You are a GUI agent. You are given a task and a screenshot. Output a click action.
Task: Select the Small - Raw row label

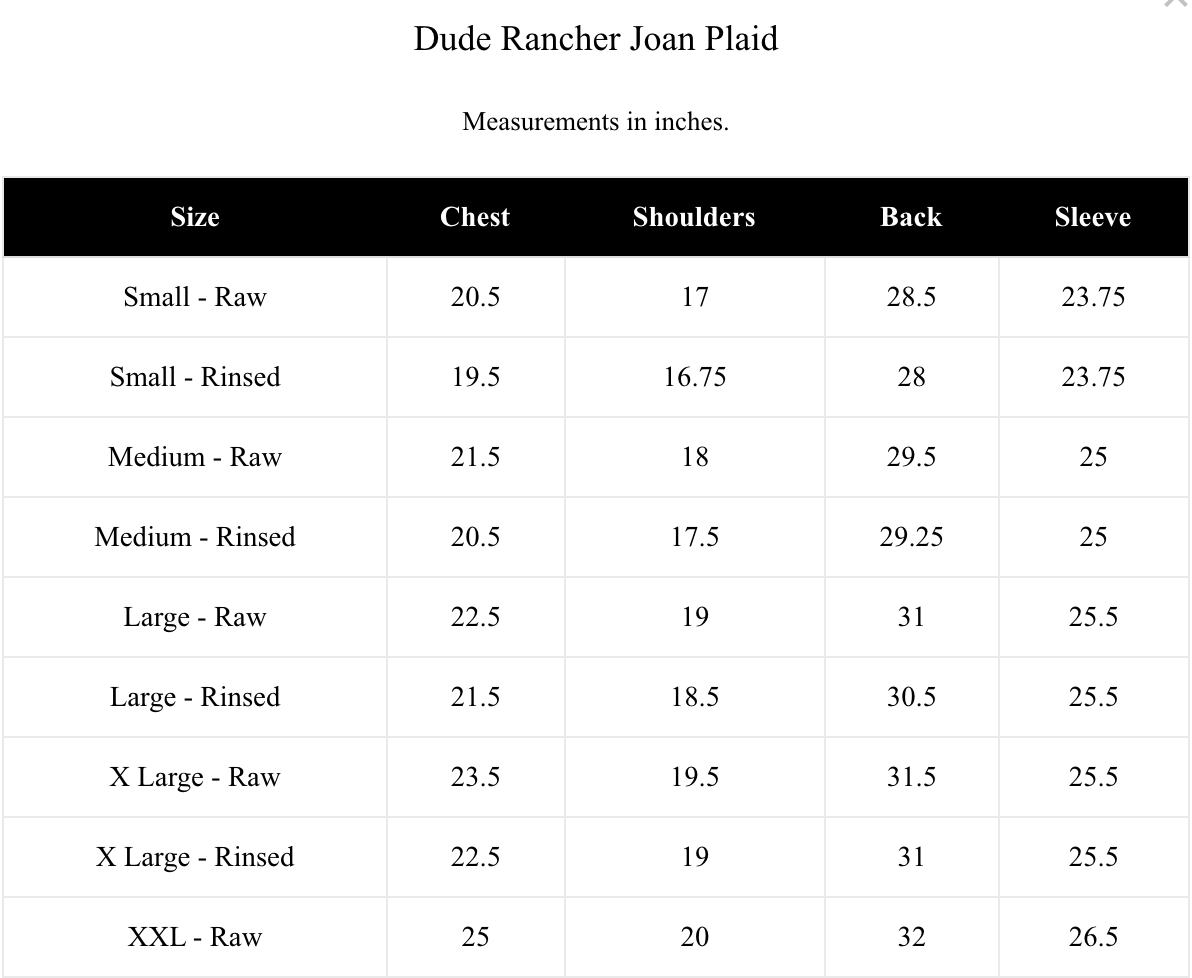(195, 297)
